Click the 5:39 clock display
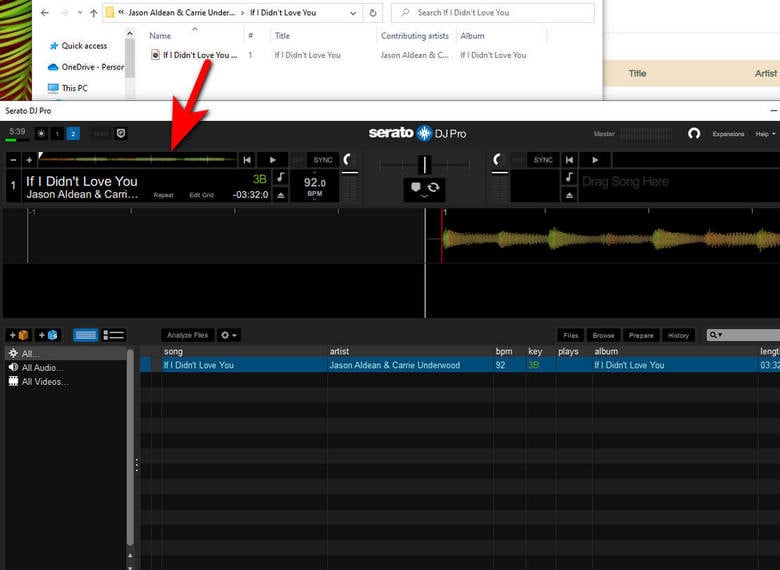 [17, 132]
